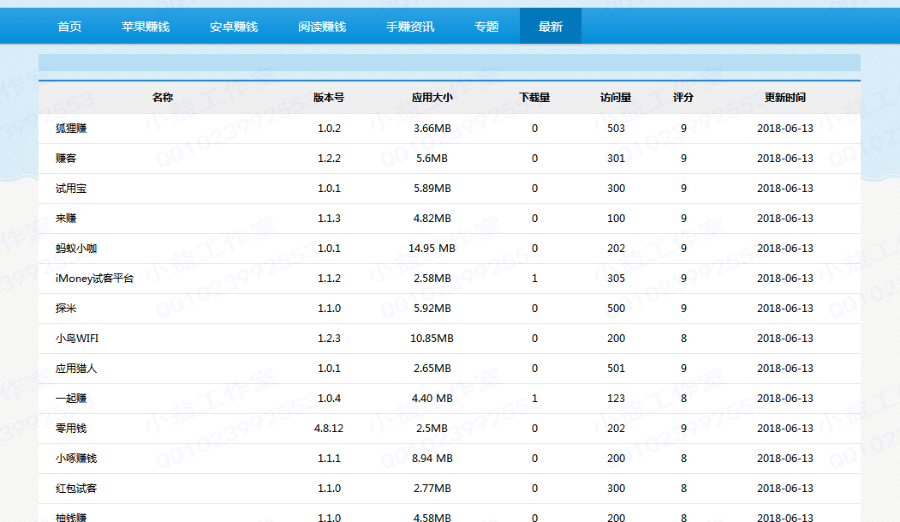Click the 应用大小 column header
The image size is (900, 522).
point(432,98)
